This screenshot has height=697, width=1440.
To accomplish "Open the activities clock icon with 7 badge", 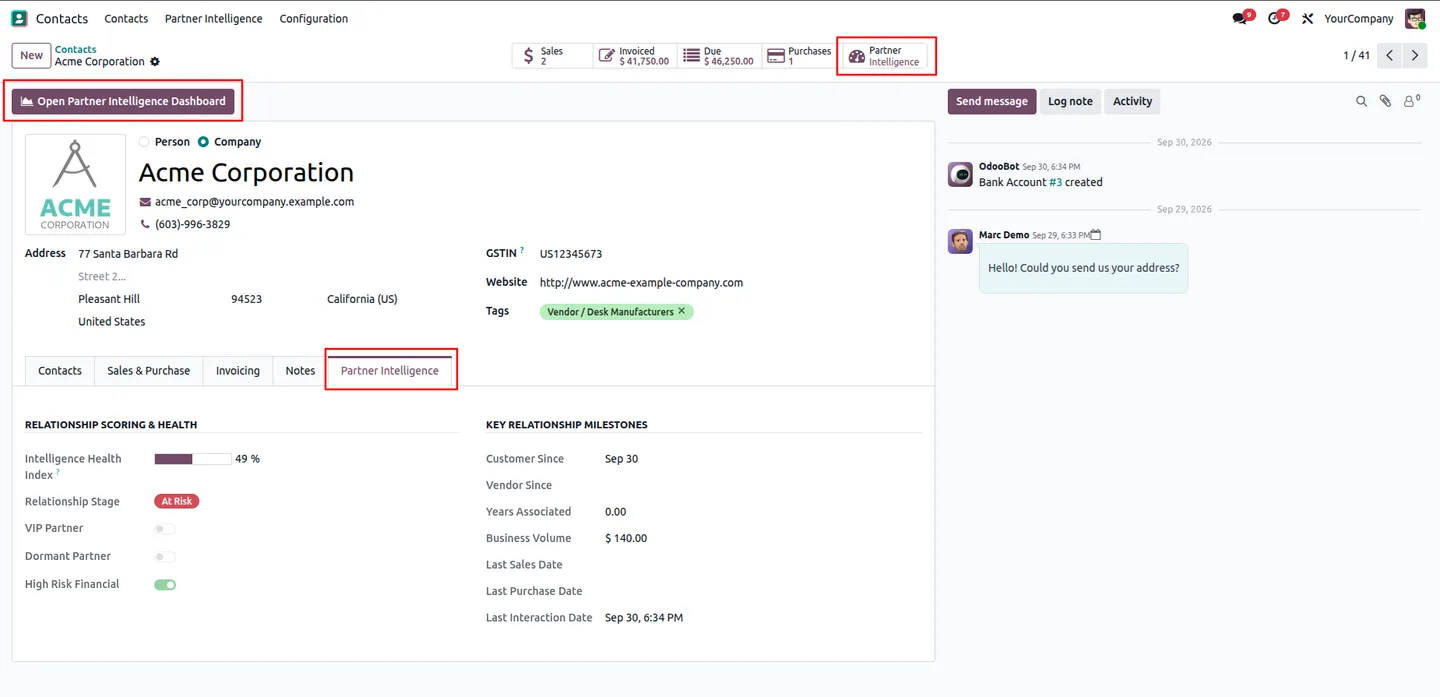I will click(1277, 18).
